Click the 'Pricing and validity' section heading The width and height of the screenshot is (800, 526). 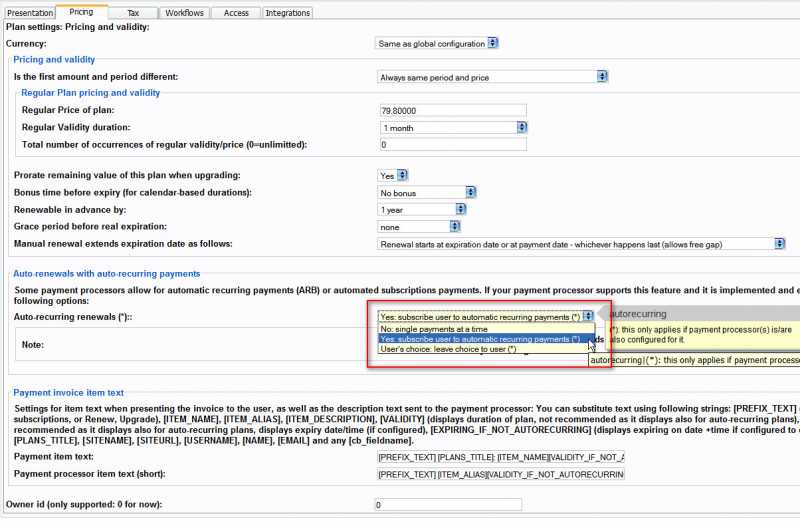[x=54, y=59]
